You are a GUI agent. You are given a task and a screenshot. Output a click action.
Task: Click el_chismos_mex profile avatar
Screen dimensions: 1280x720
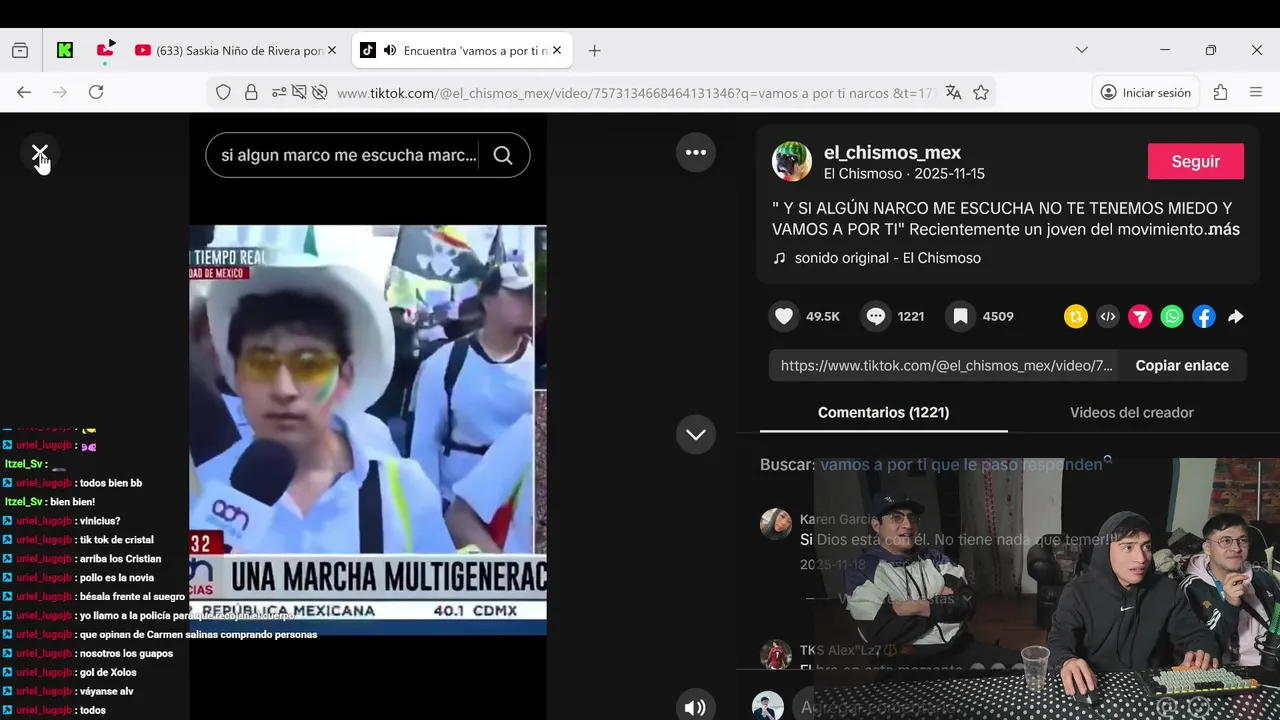coord(792,161)
